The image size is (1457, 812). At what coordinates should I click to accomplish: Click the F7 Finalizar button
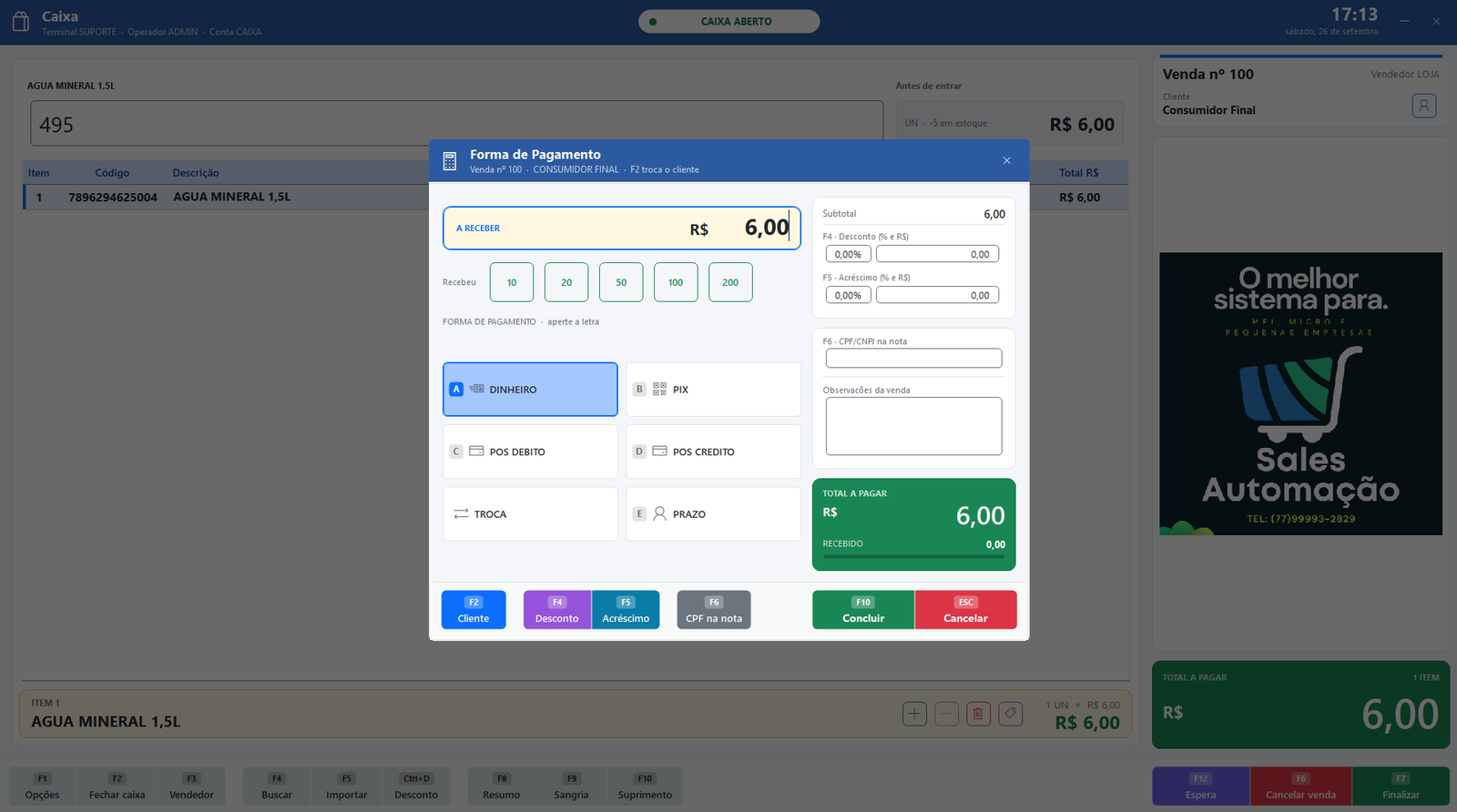click(1401, 787)
